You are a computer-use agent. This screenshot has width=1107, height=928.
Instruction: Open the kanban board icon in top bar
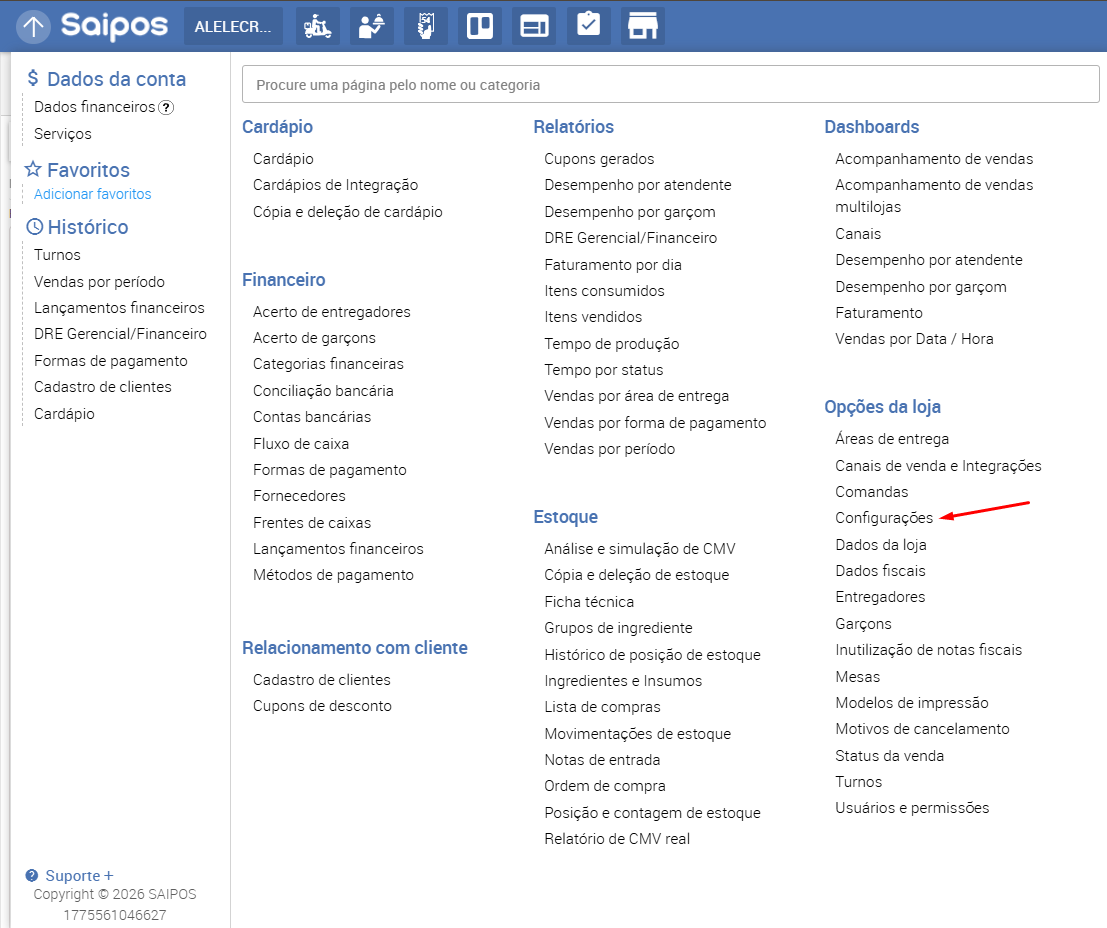point(480,26)
